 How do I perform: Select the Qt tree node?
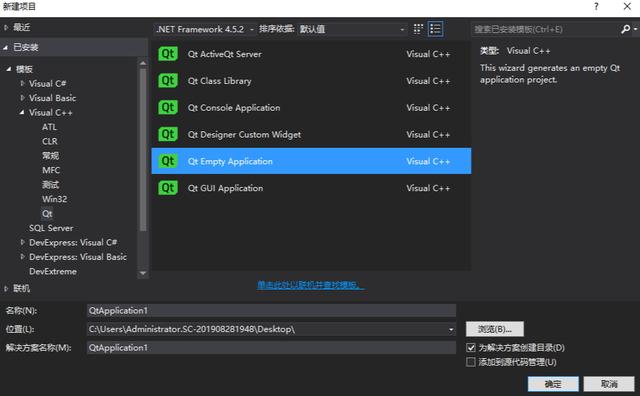point(47,214)
